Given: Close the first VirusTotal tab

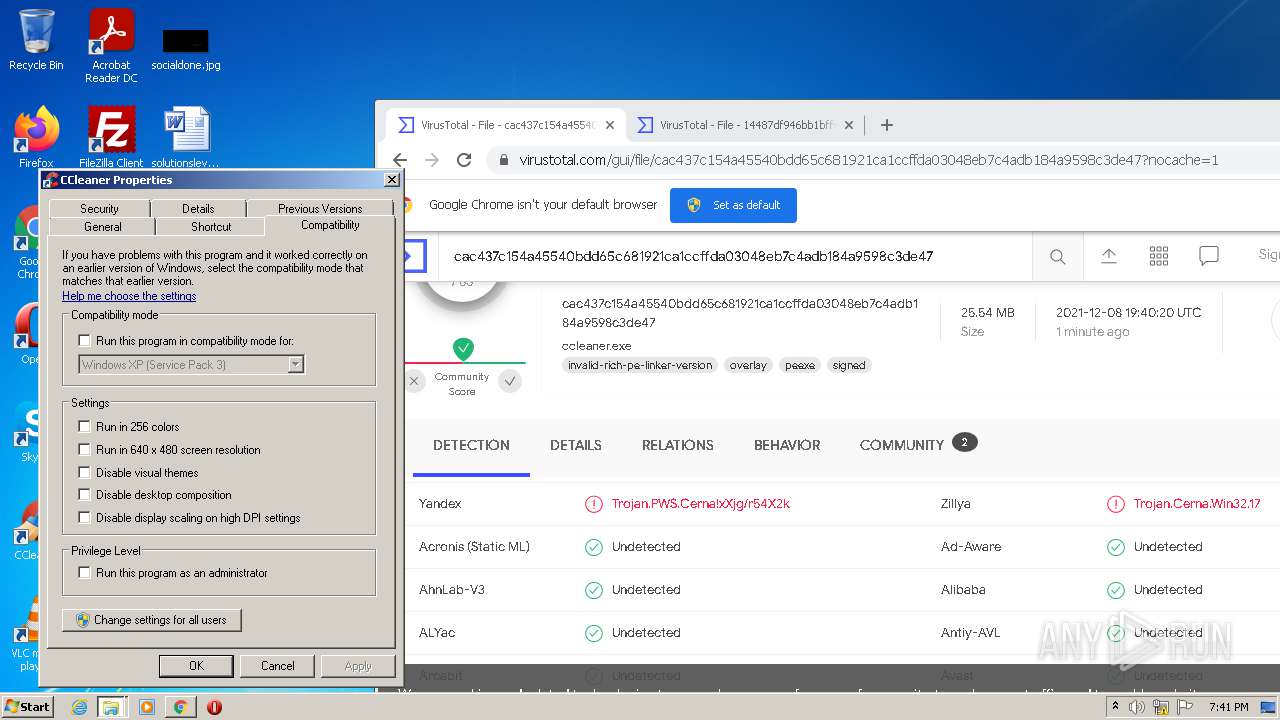Looking at the screenshot, I should pos(610,125).
